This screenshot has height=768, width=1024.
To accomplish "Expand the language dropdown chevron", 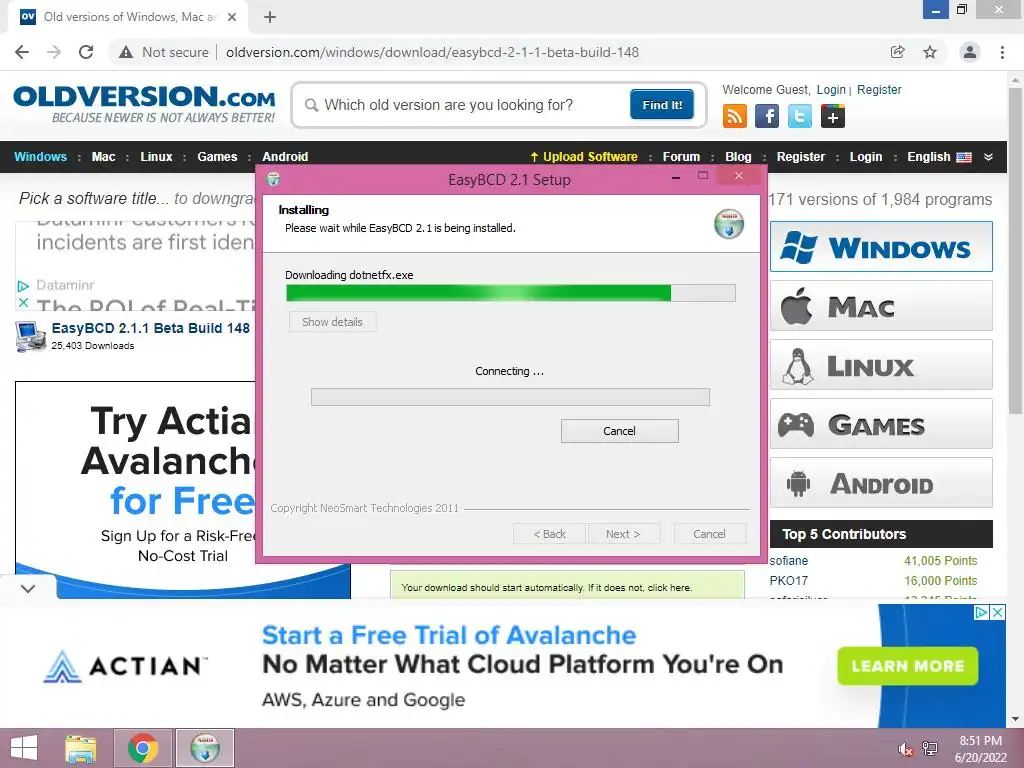I will click(988, 157).
